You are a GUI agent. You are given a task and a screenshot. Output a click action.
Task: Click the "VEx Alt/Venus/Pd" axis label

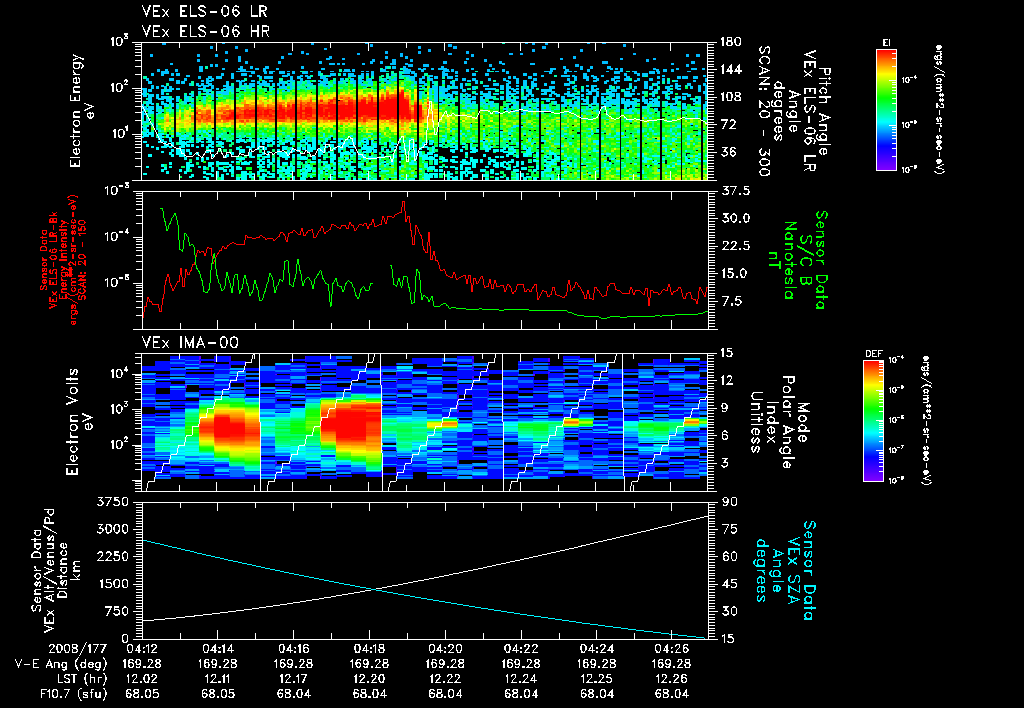(50, 570)
